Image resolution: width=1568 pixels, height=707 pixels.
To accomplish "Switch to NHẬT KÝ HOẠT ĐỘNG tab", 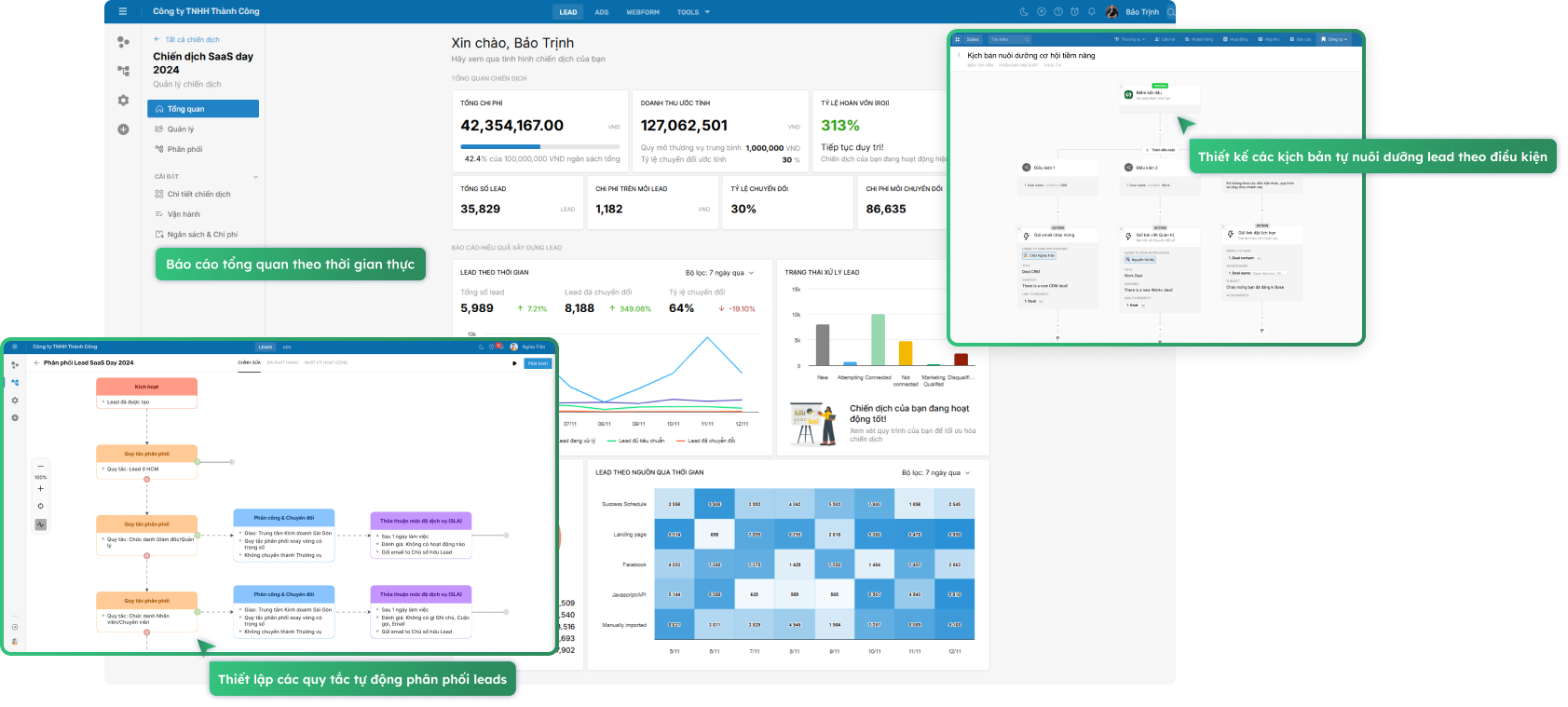I will click(x=326, y=363).
